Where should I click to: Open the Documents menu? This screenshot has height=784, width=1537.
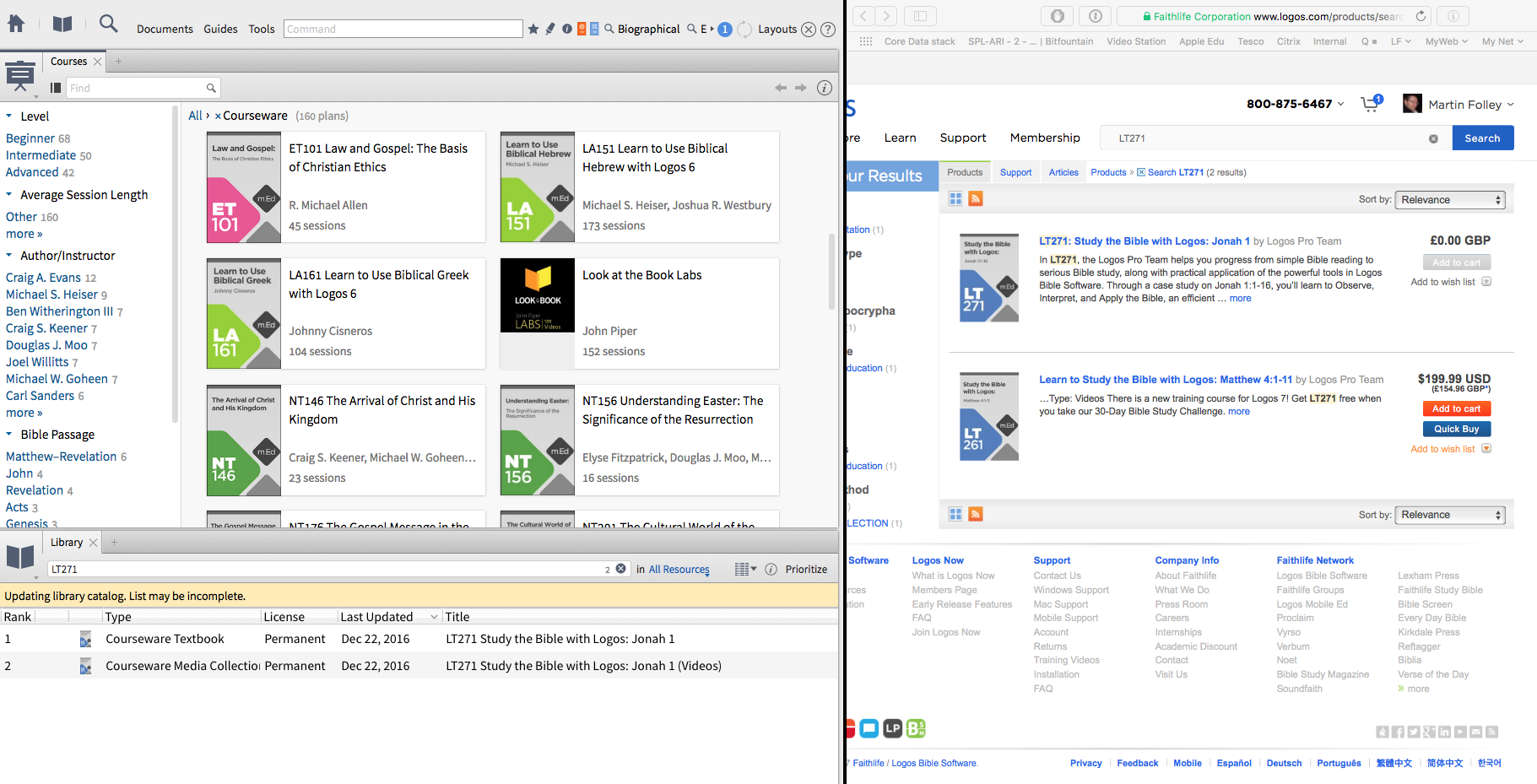[x=165, y=29]
